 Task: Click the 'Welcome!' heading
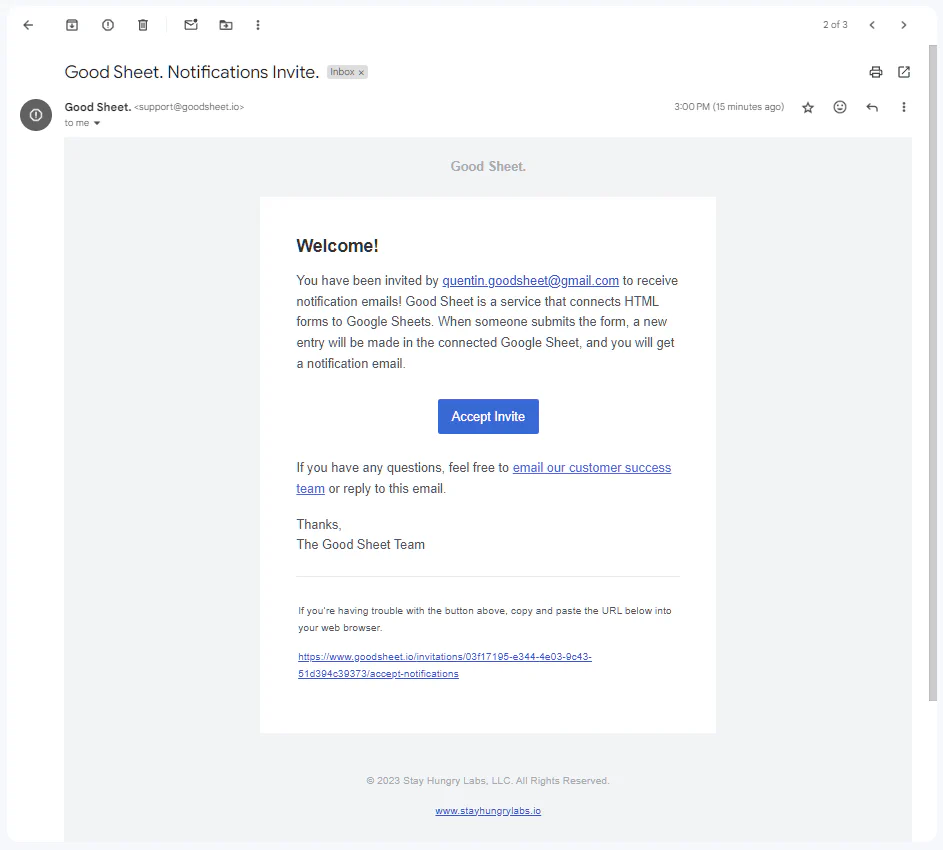click(337, 245)
